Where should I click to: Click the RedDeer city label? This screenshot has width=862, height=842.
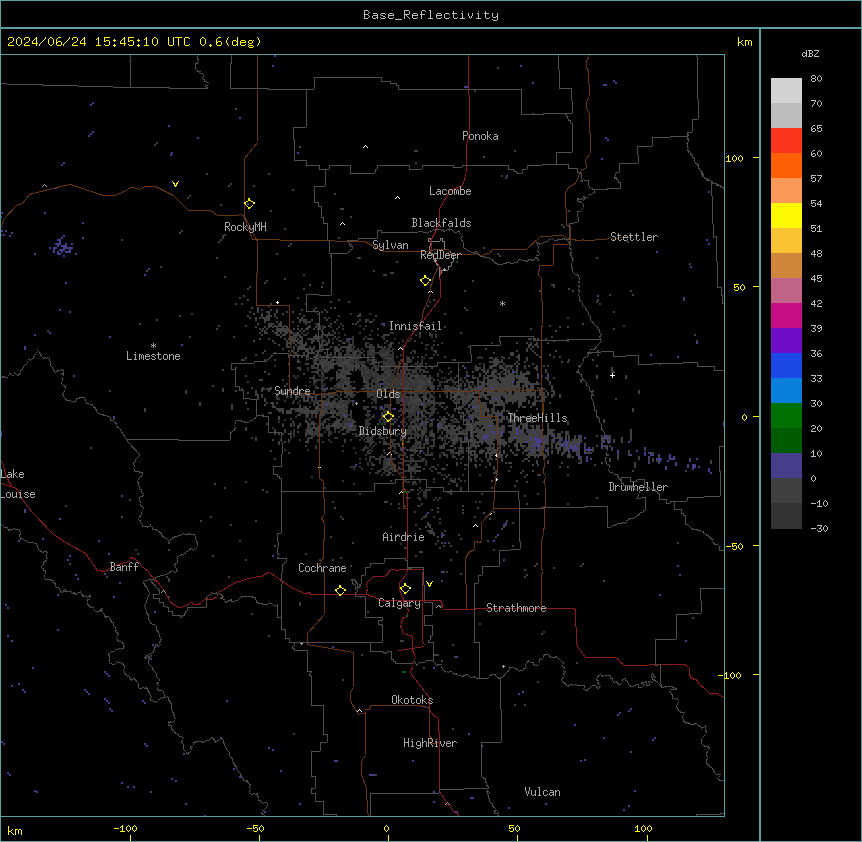point(440,255)
